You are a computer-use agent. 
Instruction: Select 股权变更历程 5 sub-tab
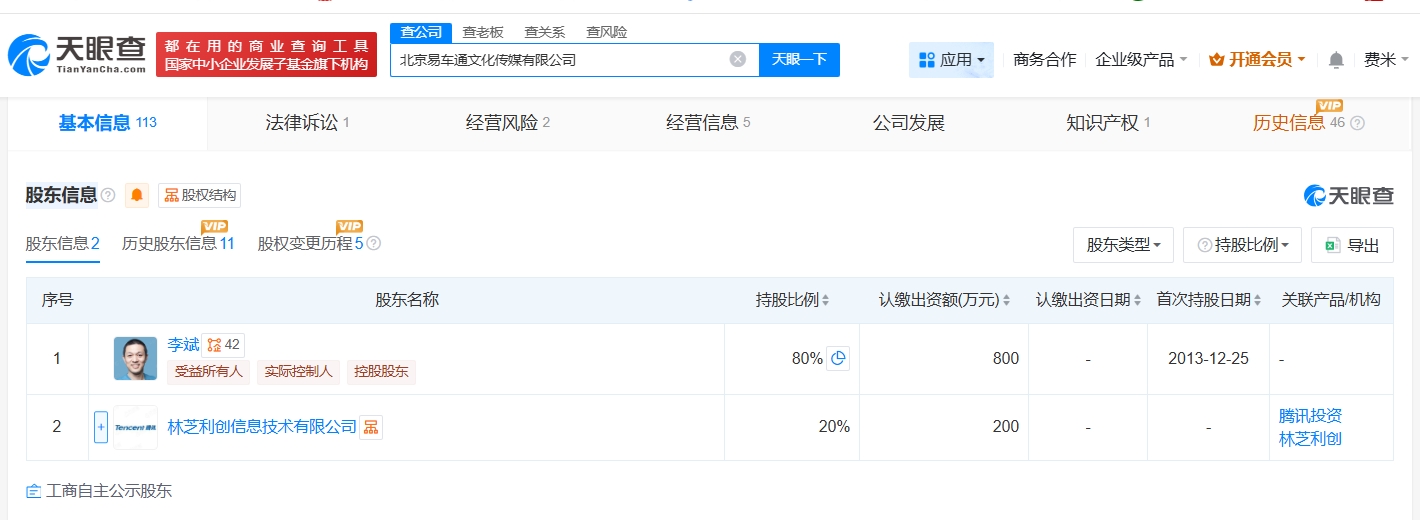[x=310, y=243]
